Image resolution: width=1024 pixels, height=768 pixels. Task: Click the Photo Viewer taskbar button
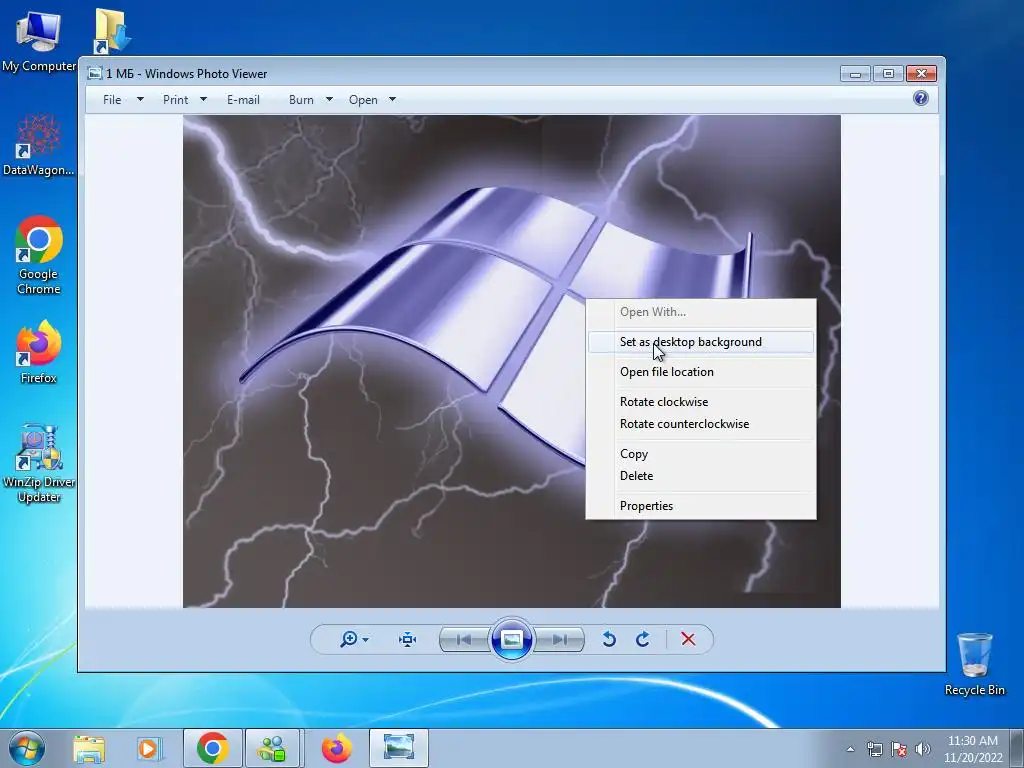click(x=399, y=748)
